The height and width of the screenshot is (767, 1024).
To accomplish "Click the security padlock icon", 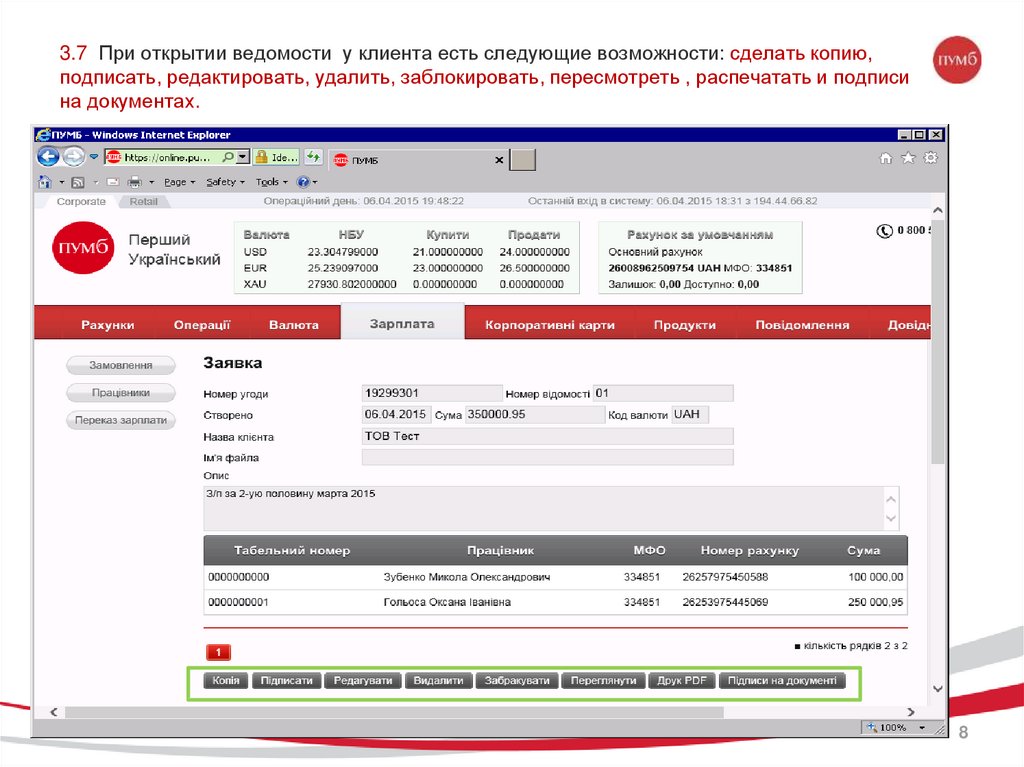I will pos(260,157).
